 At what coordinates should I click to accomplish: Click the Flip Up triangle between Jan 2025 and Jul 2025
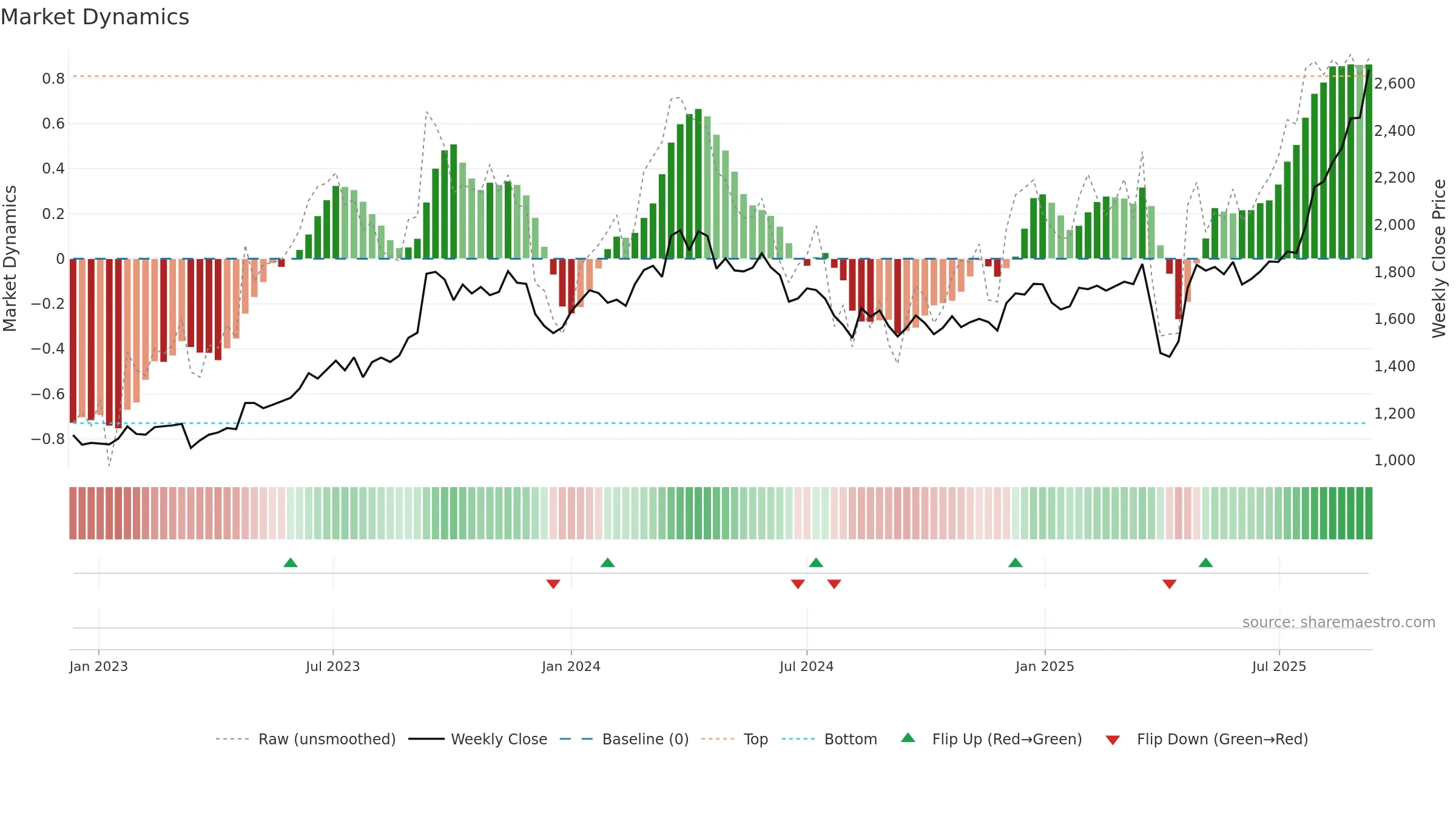(1206, 562)
